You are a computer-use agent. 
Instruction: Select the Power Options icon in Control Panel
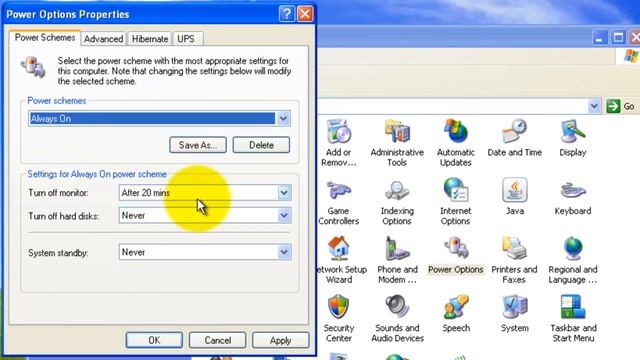456,249
